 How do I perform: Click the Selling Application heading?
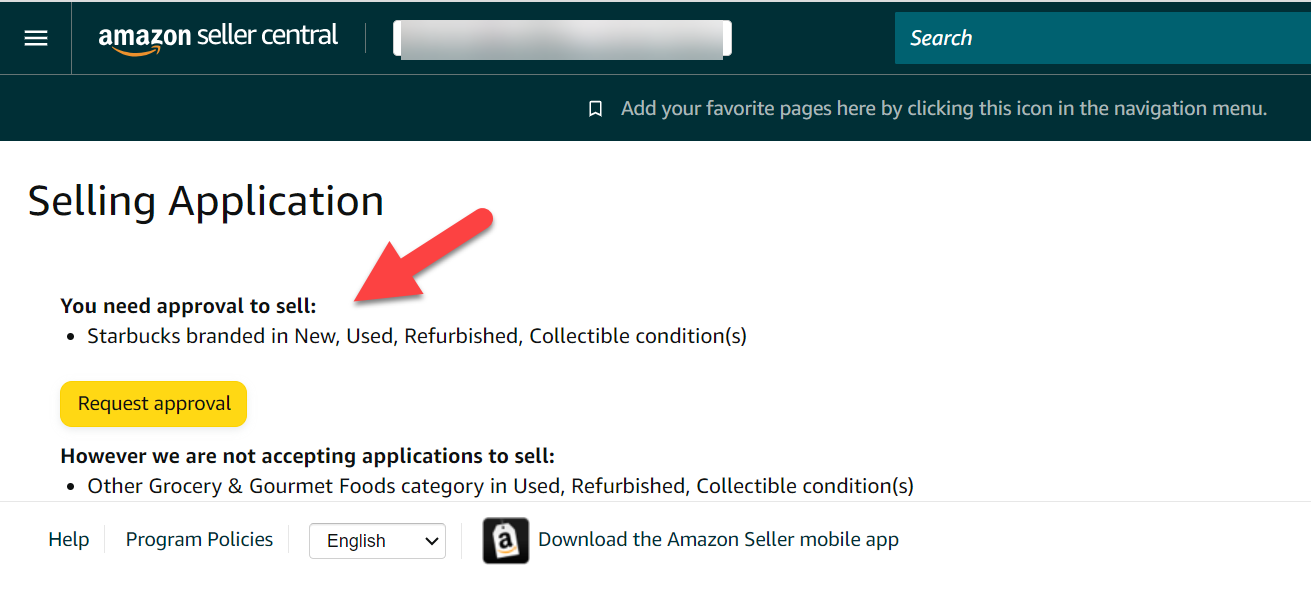206,201
